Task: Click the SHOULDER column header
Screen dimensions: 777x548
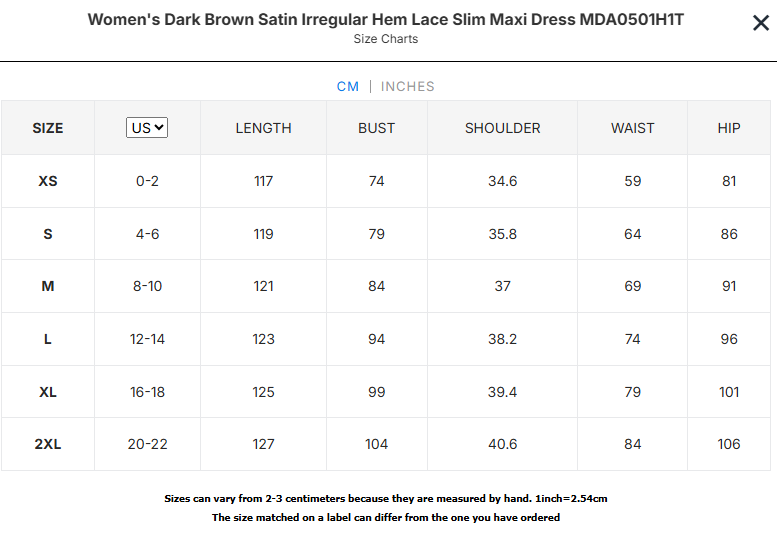Action: tap(502, 128)
